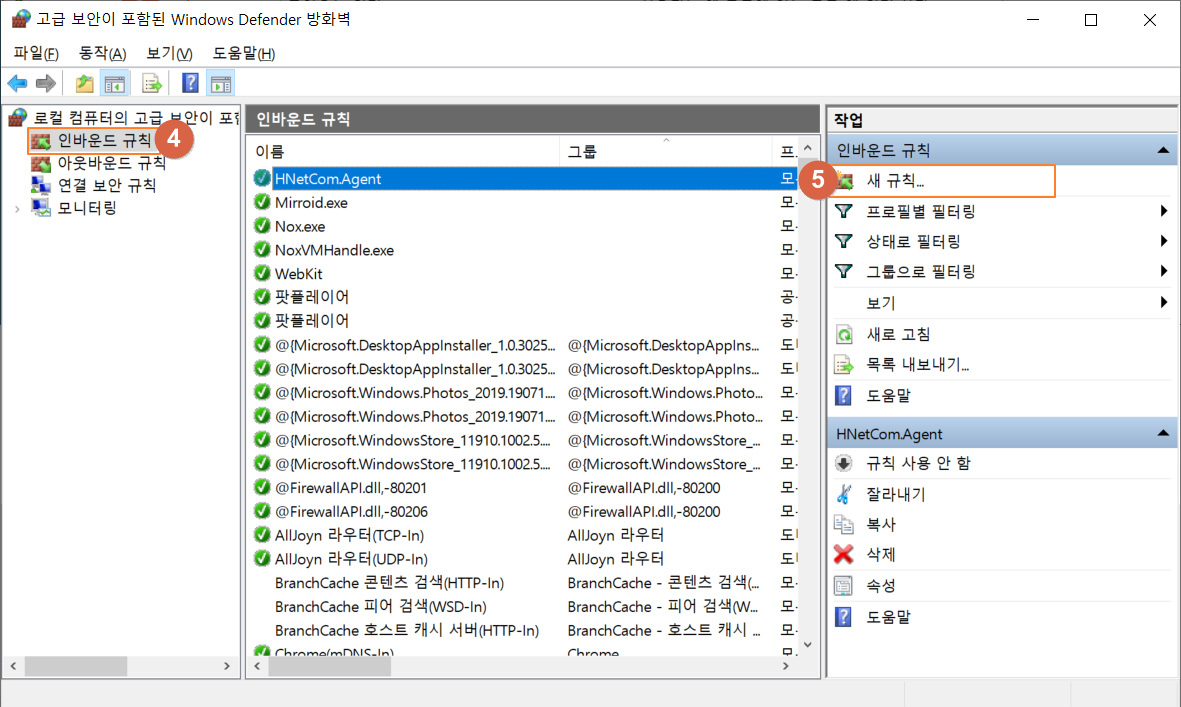Click the 새 규칙 icon in actions pane
The height and width of the screenshot is (707, 1181).
point(845,181)
